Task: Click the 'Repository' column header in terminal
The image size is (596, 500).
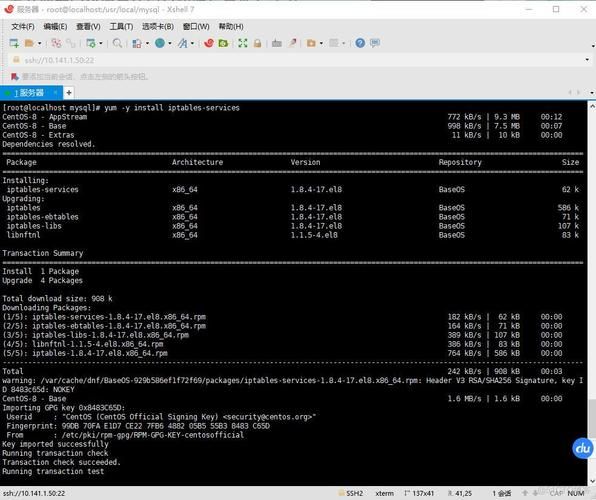Action: tap(460, 162)
